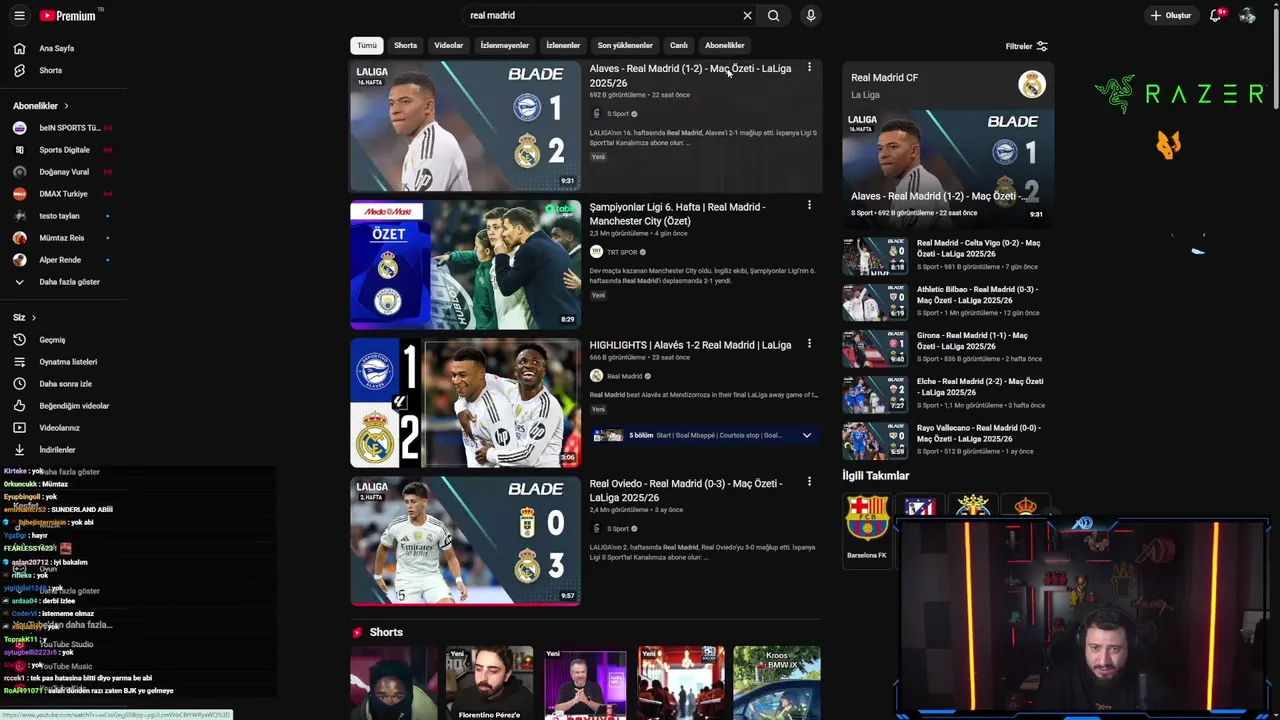Select the İzlenenler filter chip

[x=563, y=45]
